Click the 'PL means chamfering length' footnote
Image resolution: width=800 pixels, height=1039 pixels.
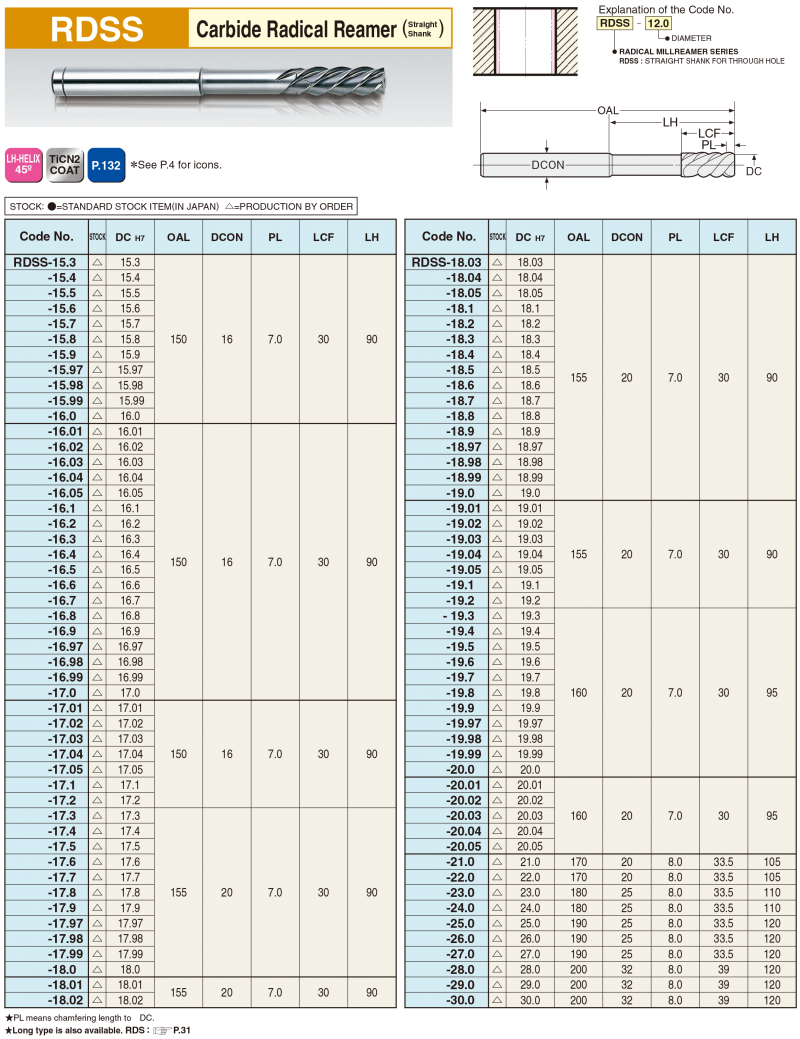tap(80, 1018)
